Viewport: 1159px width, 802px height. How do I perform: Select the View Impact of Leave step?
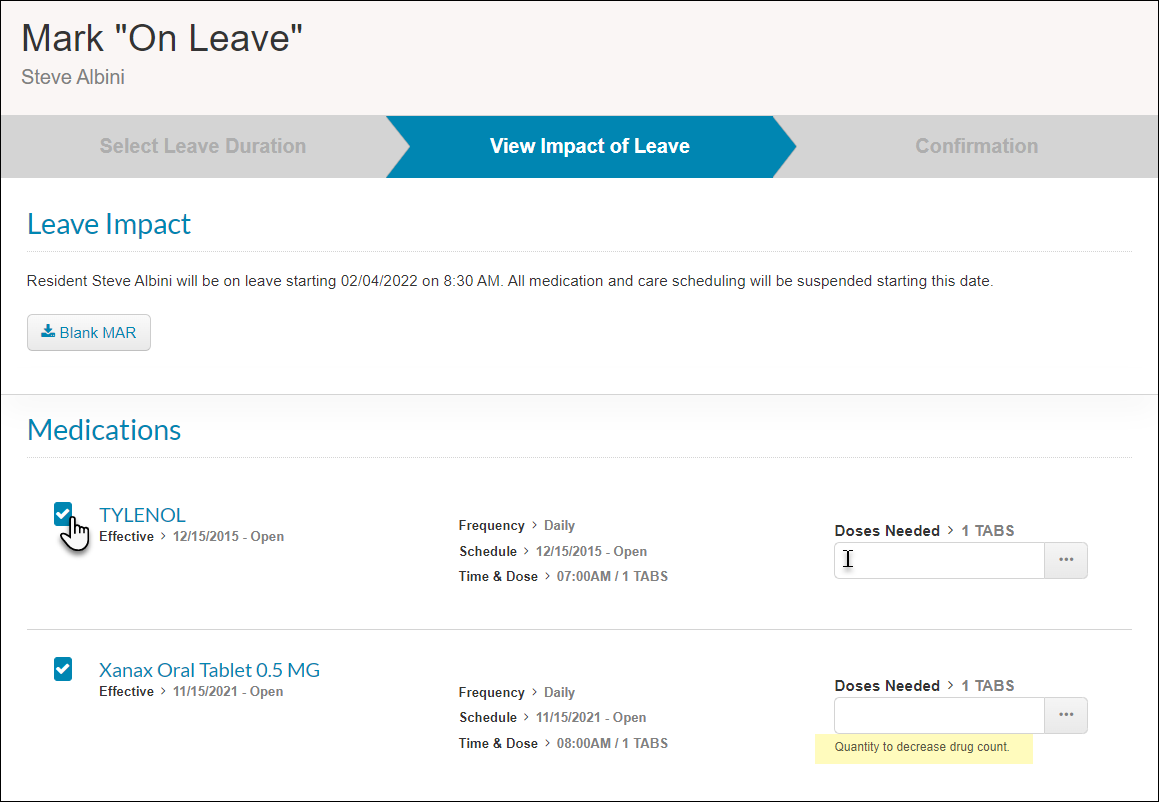589,146
